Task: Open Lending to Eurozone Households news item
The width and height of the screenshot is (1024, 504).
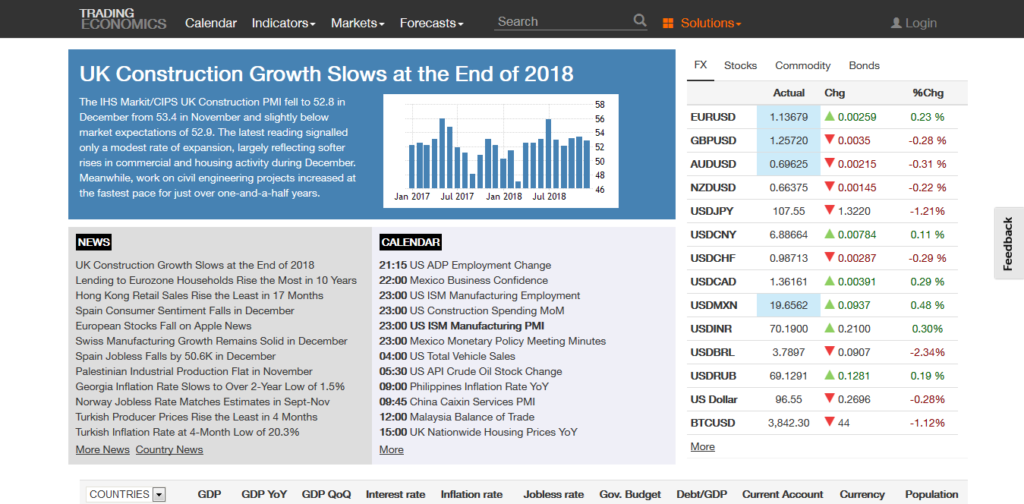Action: 216,281
